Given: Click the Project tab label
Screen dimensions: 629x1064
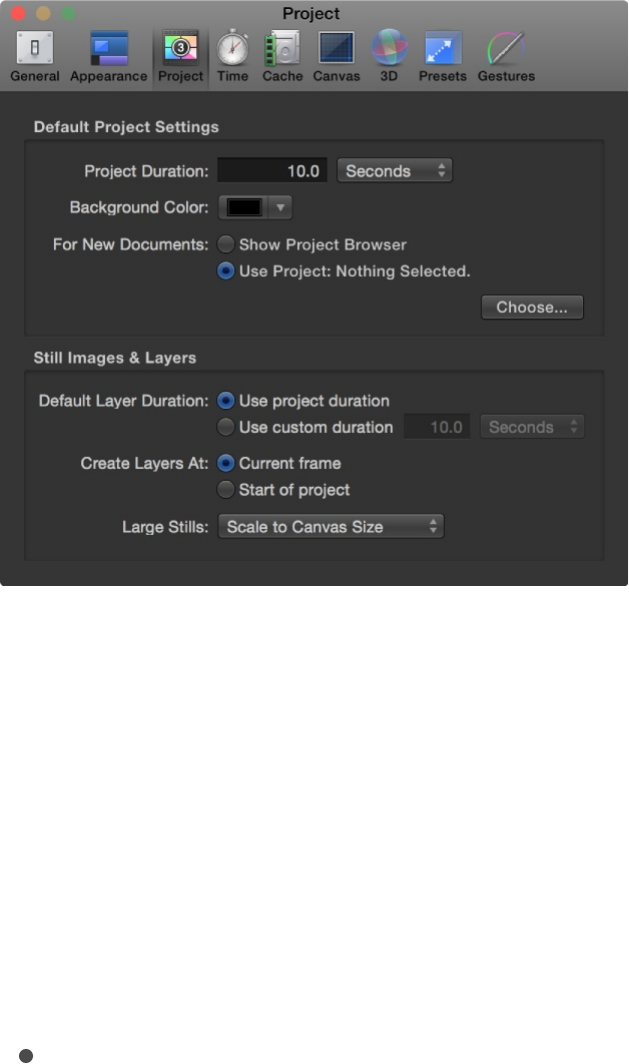Looking at the screenshot, I should [x=180, y=76].
